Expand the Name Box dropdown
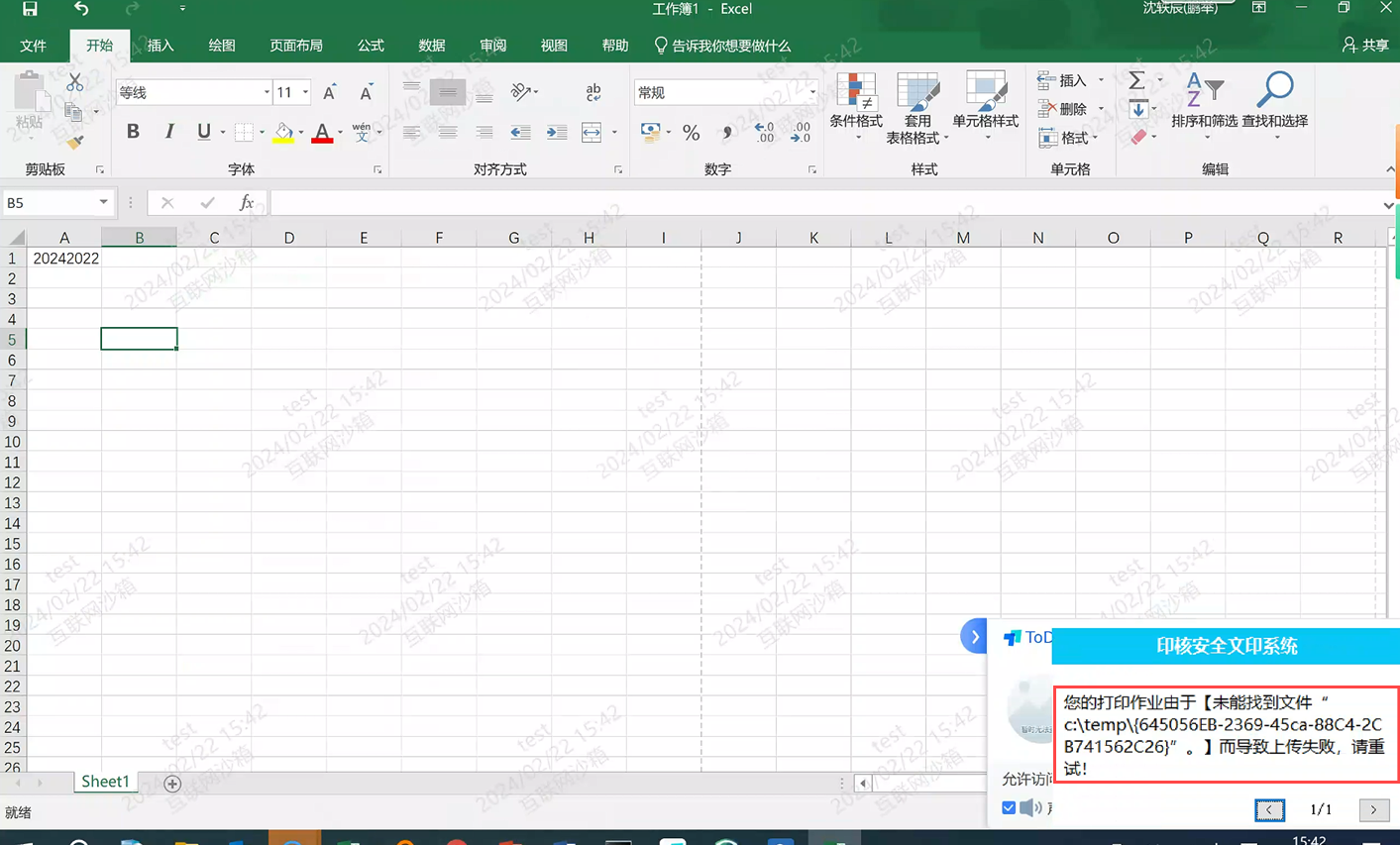The image size is (1400, 845). 103,203
